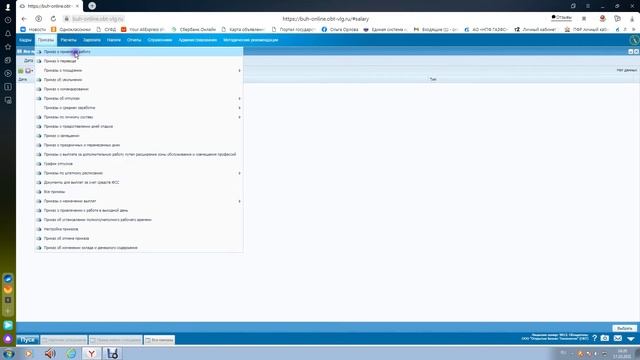Open Настройка приказов entry
Image resolution: width=640 pixels, height=360 pixels.
139,229
